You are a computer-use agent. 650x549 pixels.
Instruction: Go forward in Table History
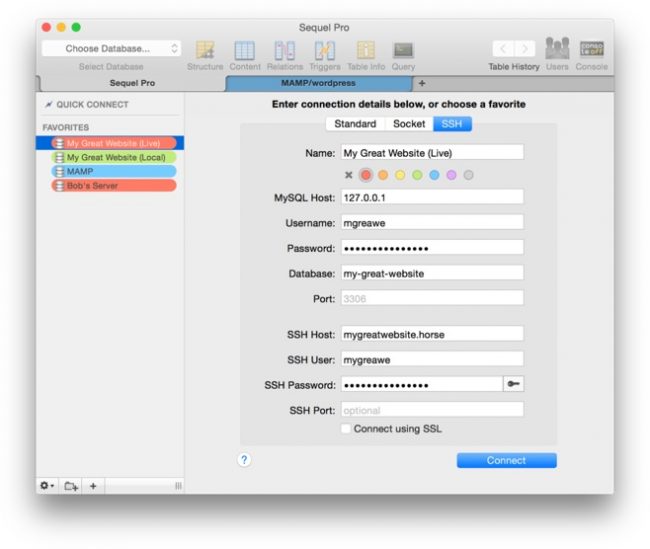click(x=525, y=49)
